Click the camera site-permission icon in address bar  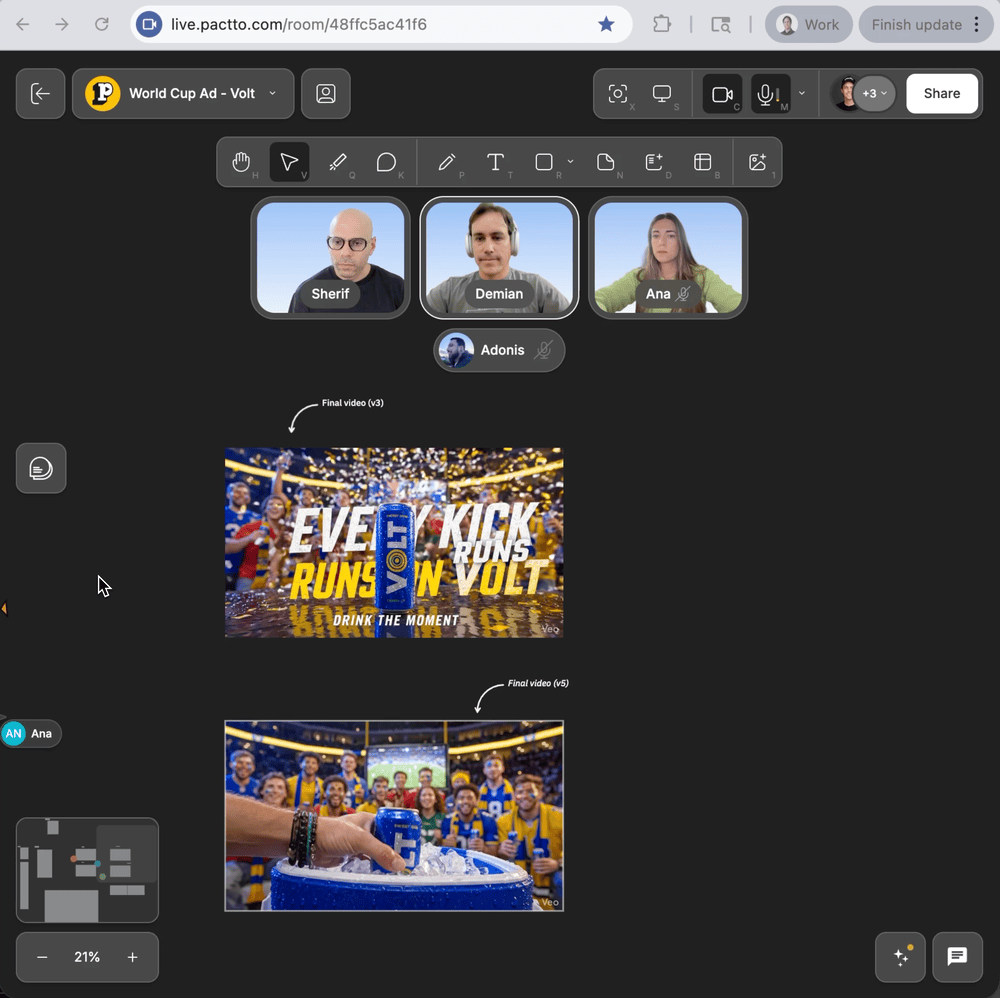tap(149, 24)
